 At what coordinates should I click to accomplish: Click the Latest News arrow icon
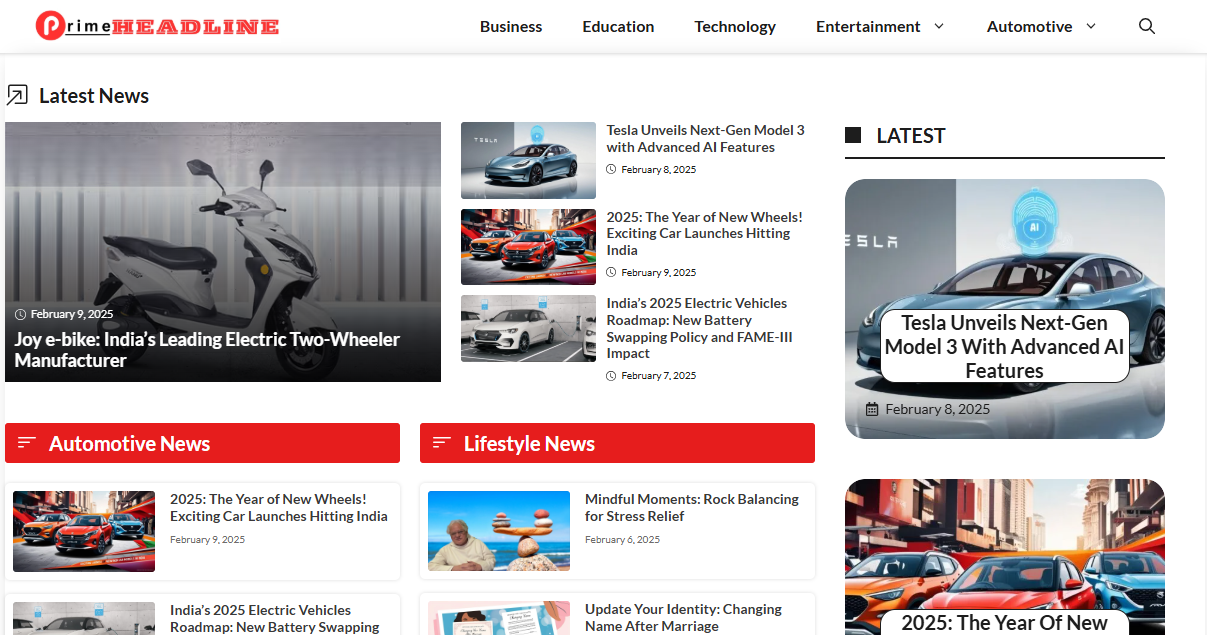(17, 96)
